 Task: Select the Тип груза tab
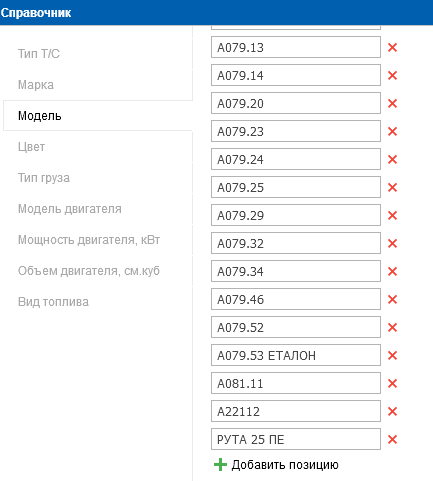coord(44,178)
